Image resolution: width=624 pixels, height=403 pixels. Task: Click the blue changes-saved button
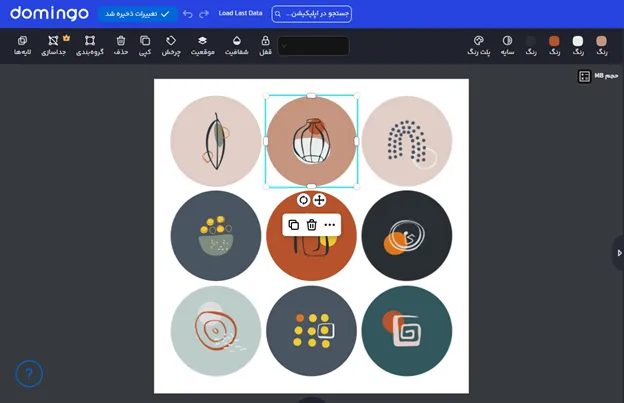click(x=137, y=14)
